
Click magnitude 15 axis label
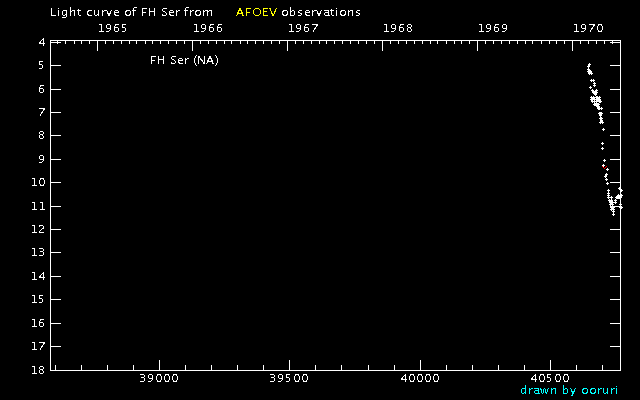[x=38, y=300]
